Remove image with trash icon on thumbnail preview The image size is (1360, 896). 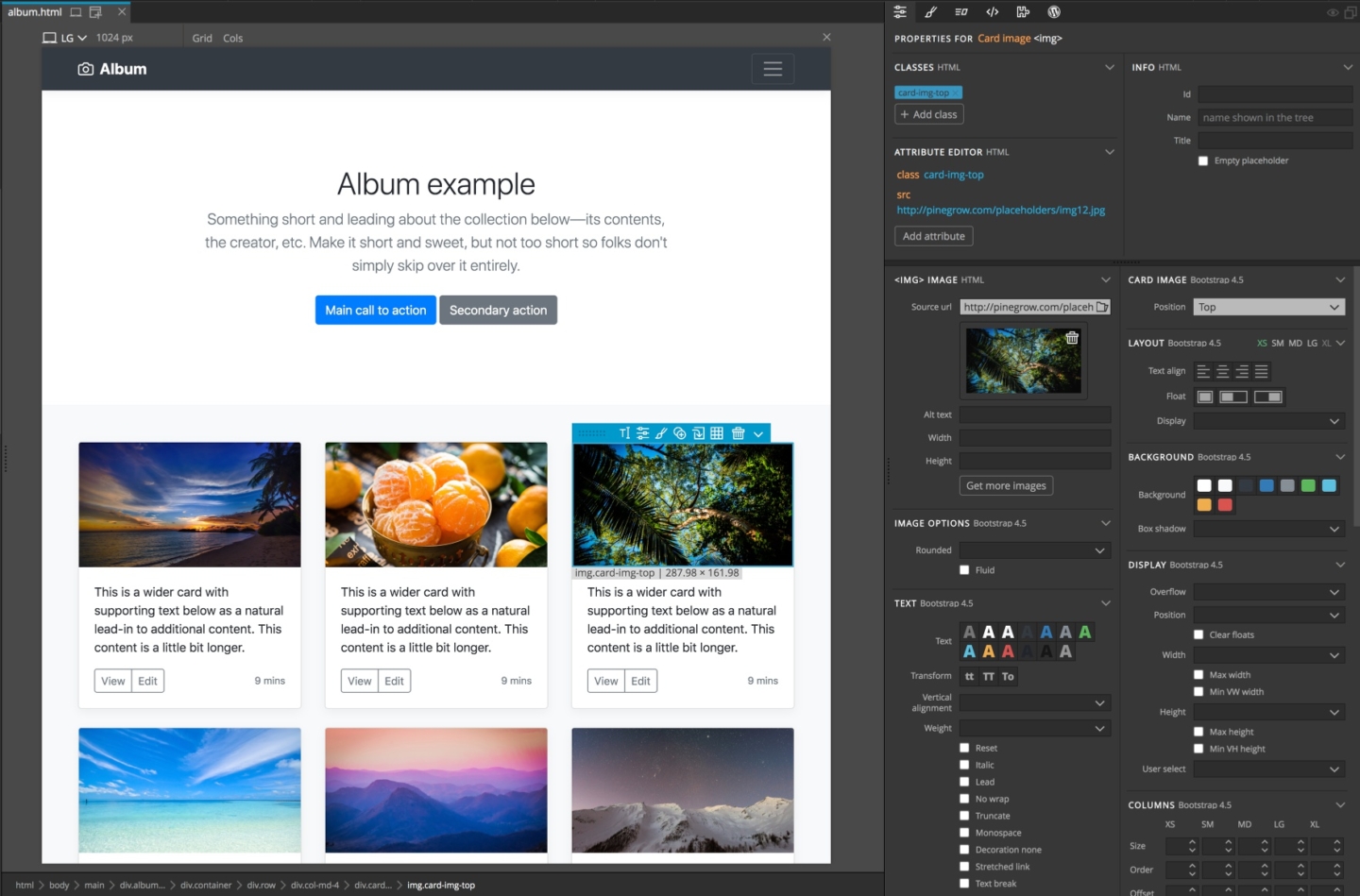click(1072, 338)
